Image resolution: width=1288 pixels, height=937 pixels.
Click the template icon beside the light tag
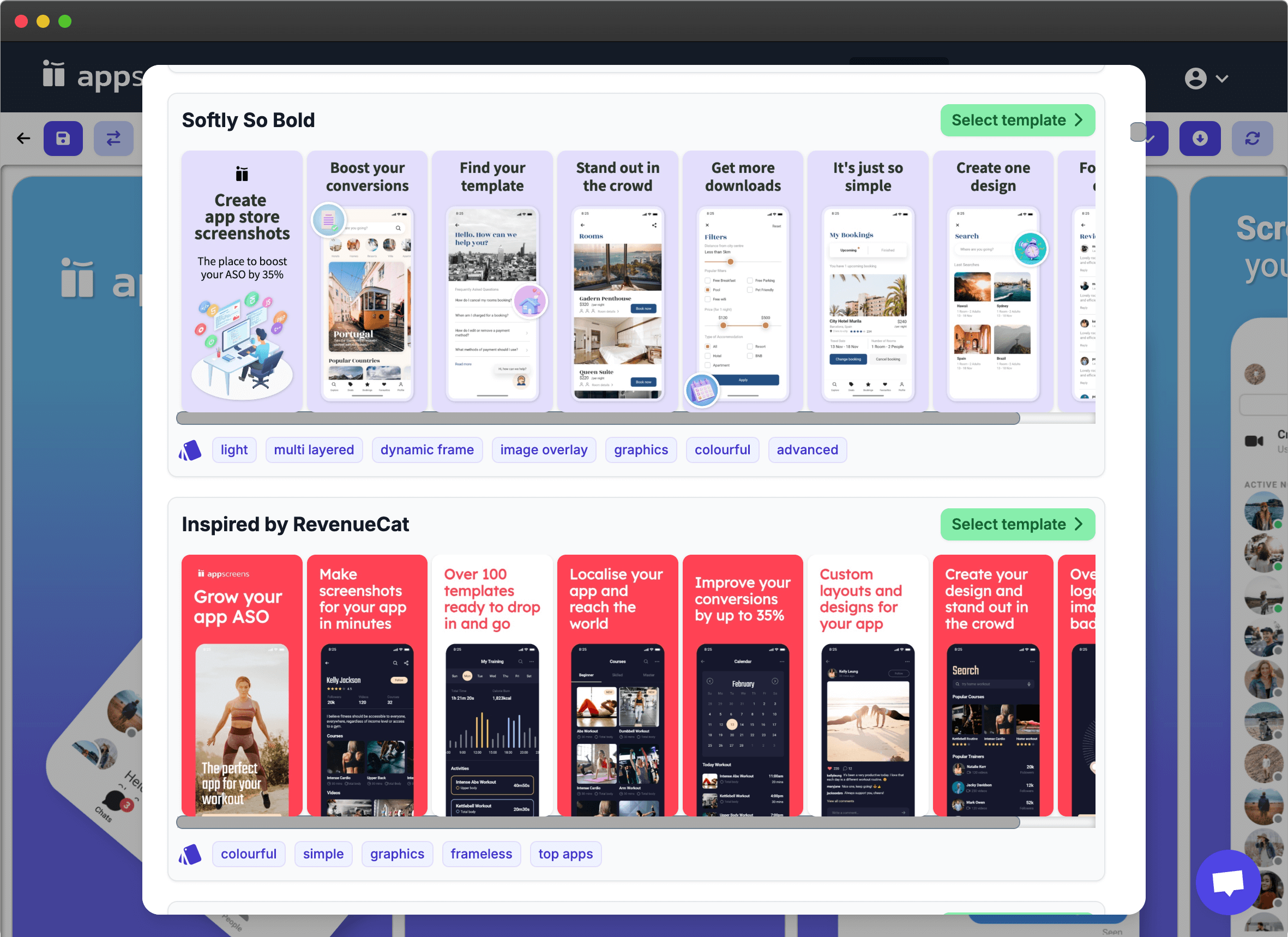tap(190, 450)
